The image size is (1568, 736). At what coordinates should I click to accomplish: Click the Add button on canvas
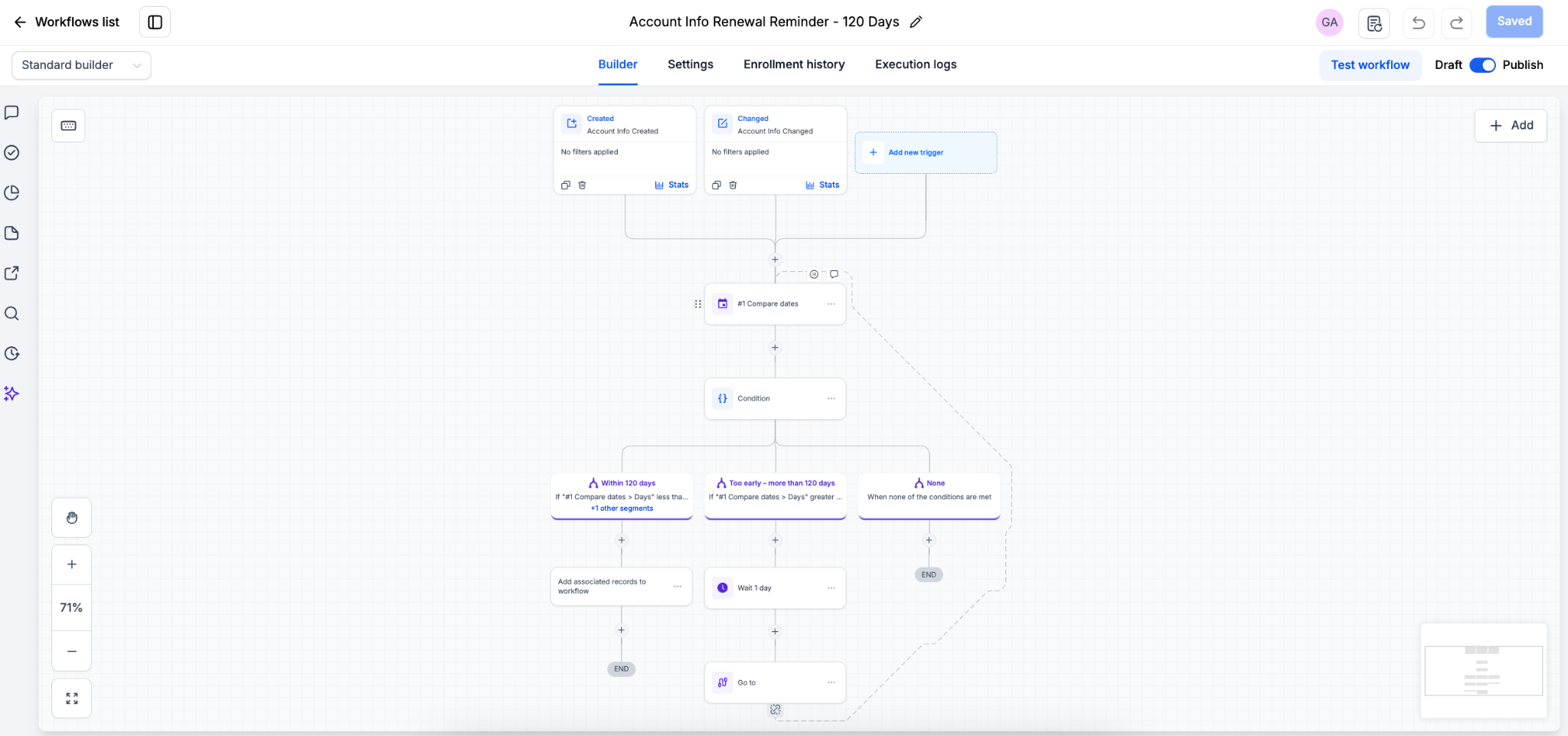point(1511,126)
